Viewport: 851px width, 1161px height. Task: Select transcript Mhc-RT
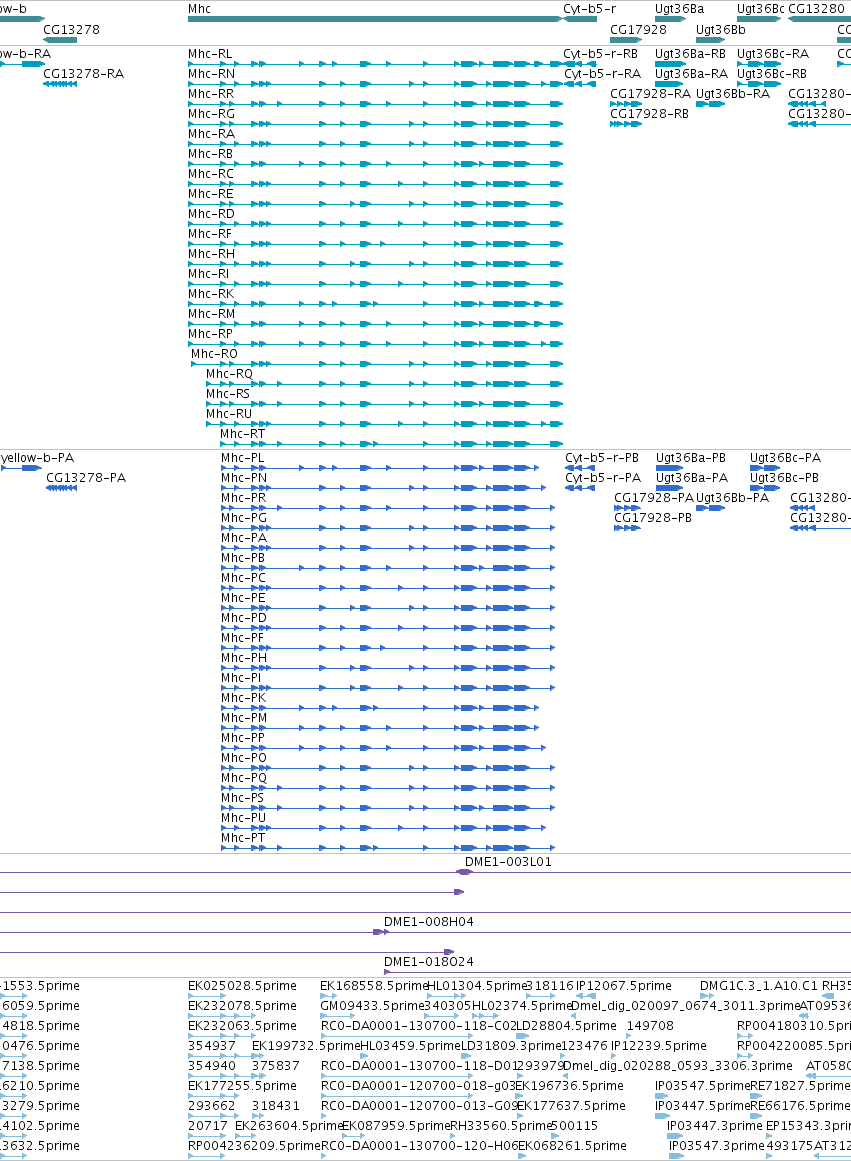click(x=242, y=434)
